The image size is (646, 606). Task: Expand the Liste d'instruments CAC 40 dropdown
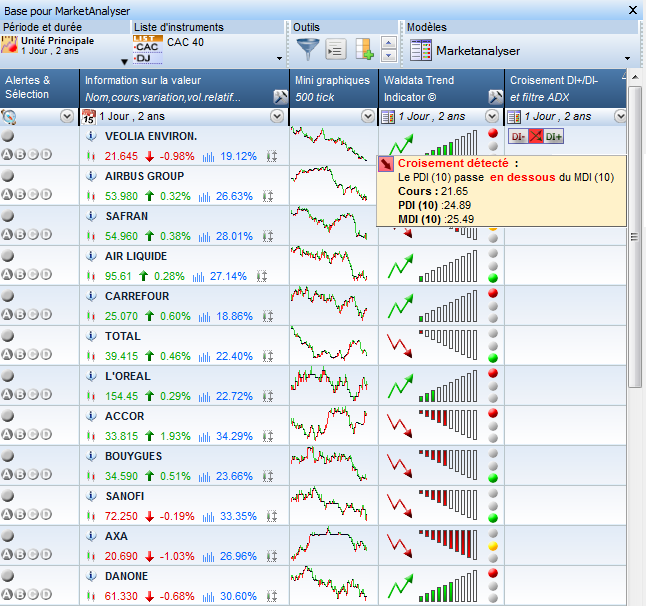coord(279,58)
